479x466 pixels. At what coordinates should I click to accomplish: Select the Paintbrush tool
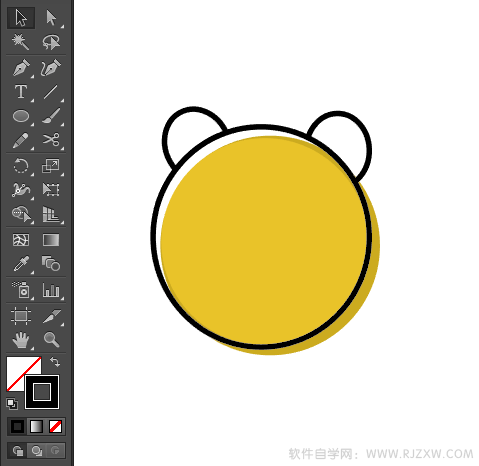tap(51, 116)
